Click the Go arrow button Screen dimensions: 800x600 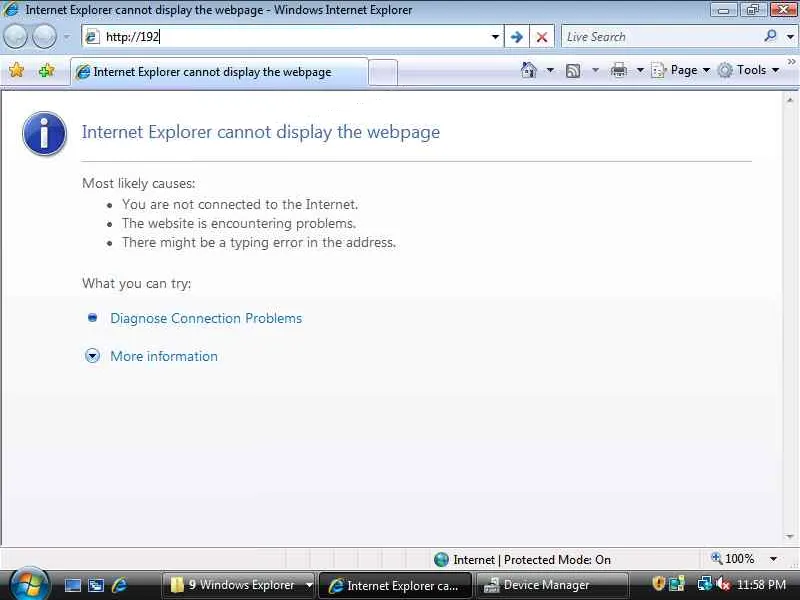coord(516,37)
